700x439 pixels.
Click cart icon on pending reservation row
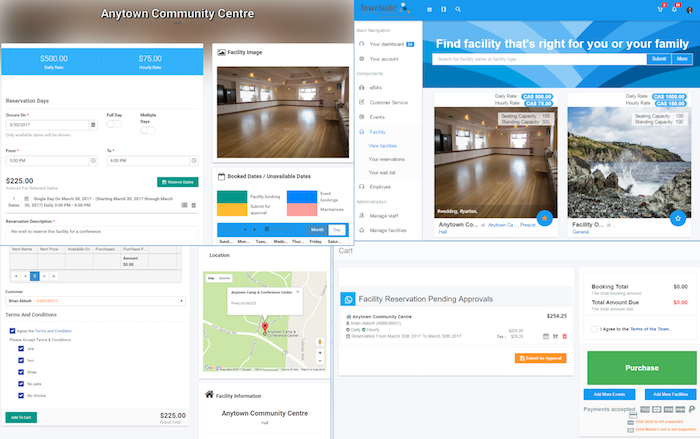(x=555, y=336)
